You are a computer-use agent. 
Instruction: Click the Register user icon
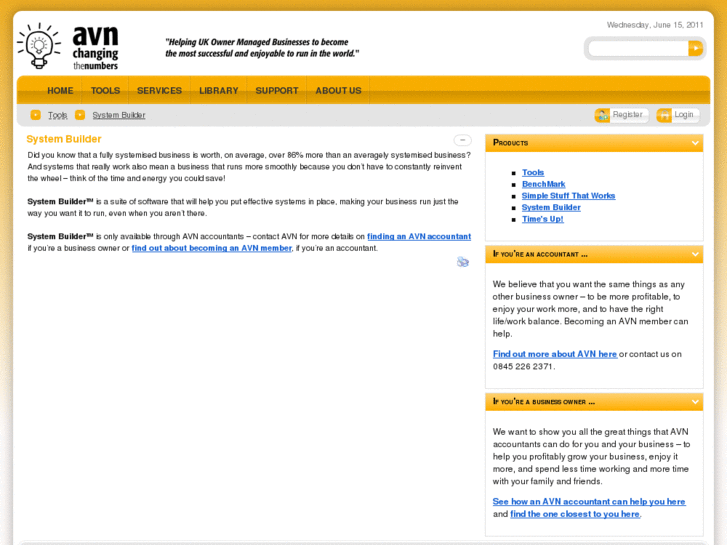[x=602, y=115]
